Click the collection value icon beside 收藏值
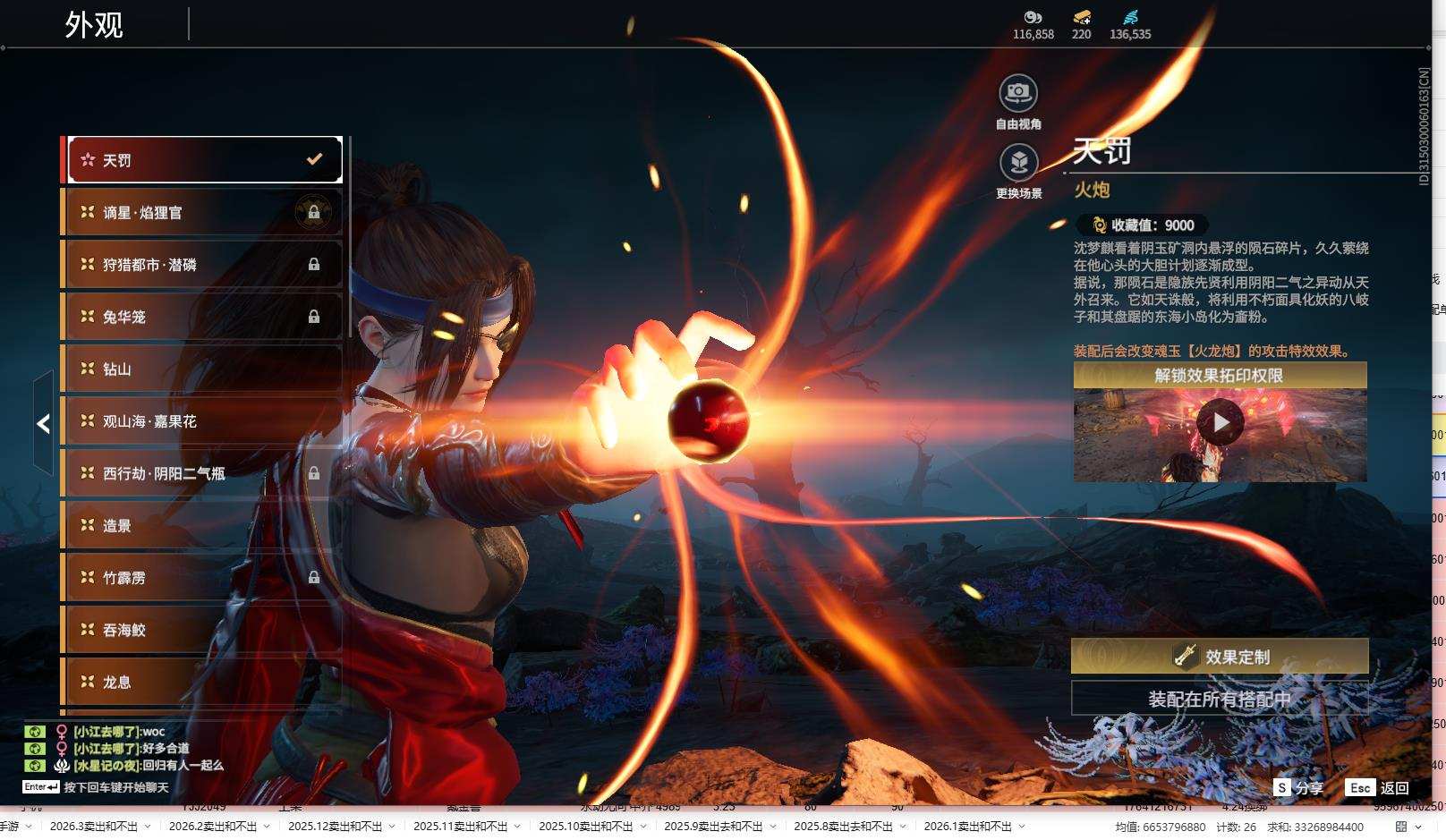The height and width of the screenshot is (840, 1446). (1099, 225)
